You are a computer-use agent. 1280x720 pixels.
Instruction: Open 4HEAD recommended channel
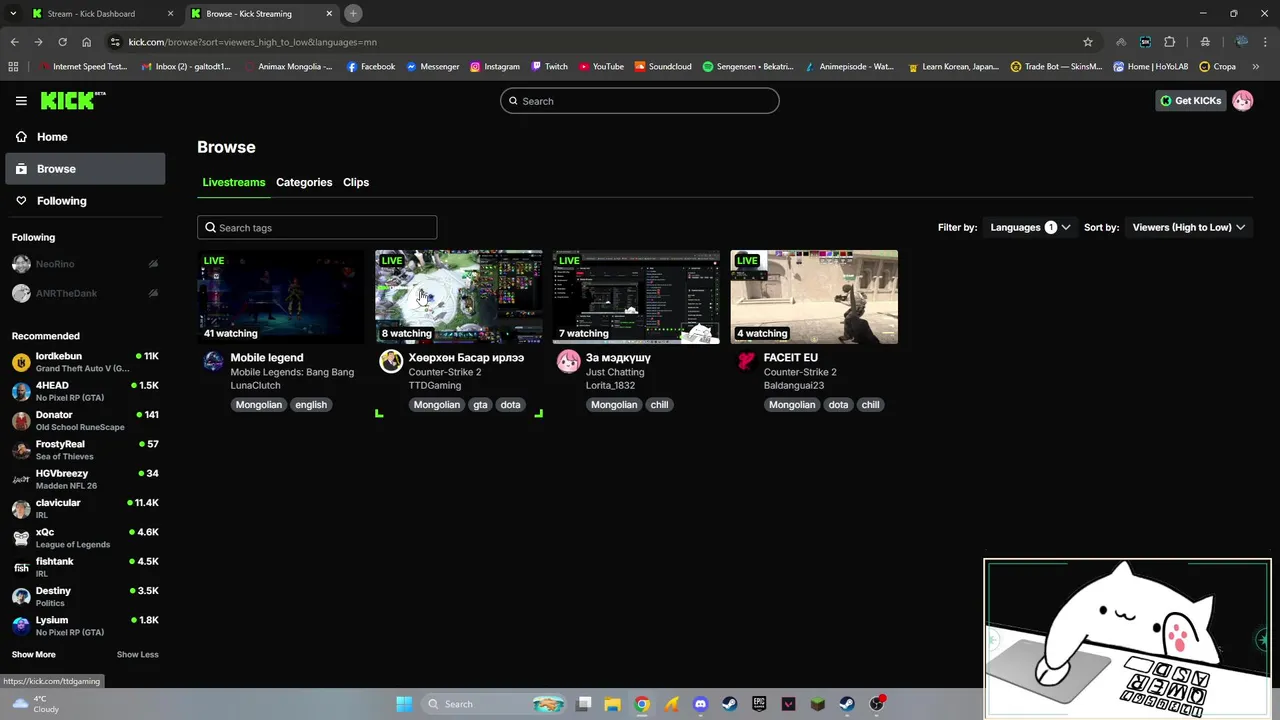click(85, 391)
